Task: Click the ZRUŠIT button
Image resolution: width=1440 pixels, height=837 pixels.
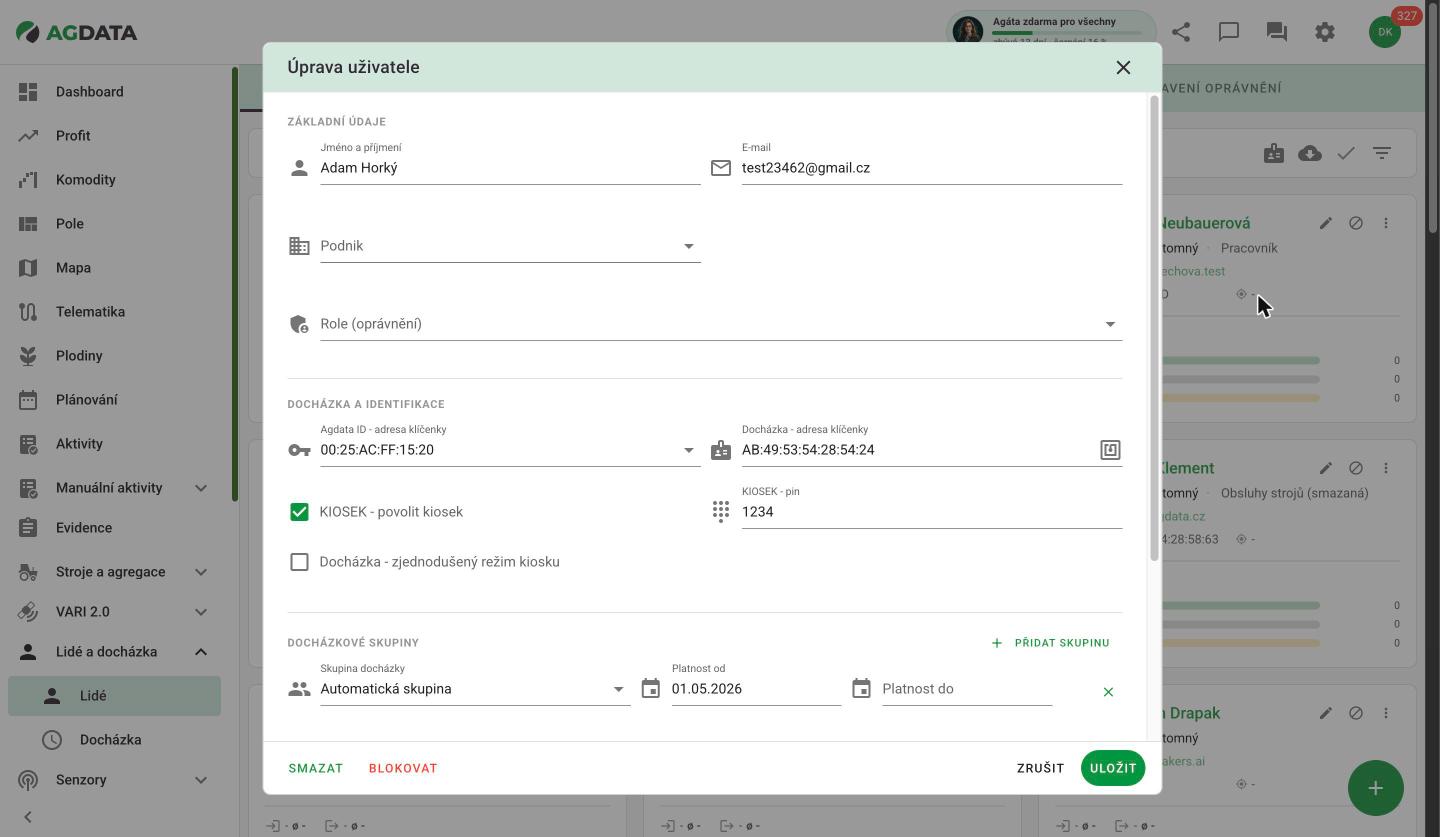Action: (1040, 768)
